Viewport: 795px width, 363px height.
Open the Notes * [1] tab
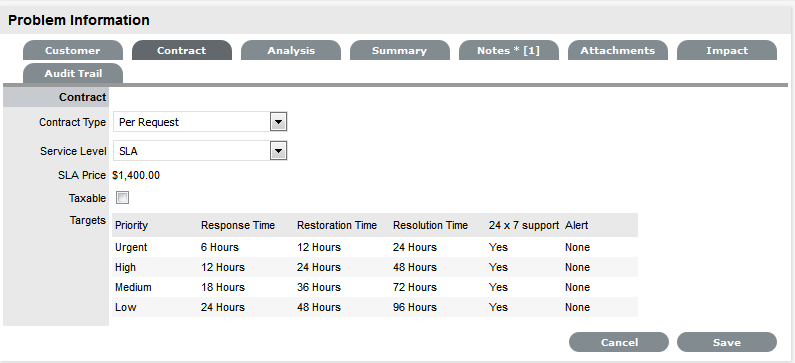509,51
